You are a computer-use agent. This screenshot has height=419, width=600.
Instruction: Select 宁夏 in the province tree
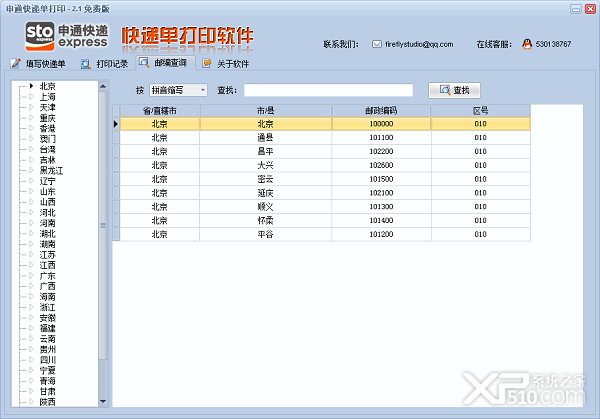pyautogui.click(x=47, y=370)
